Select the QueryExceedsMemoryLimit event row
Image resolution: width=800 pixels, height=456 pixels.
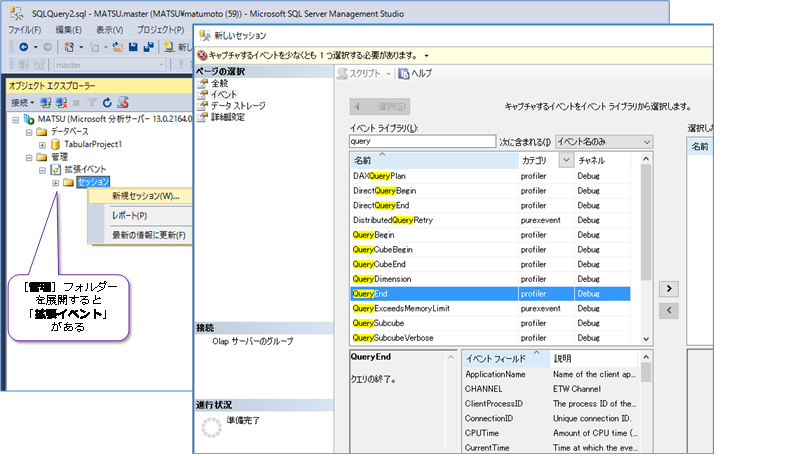(x=490, y=309)
